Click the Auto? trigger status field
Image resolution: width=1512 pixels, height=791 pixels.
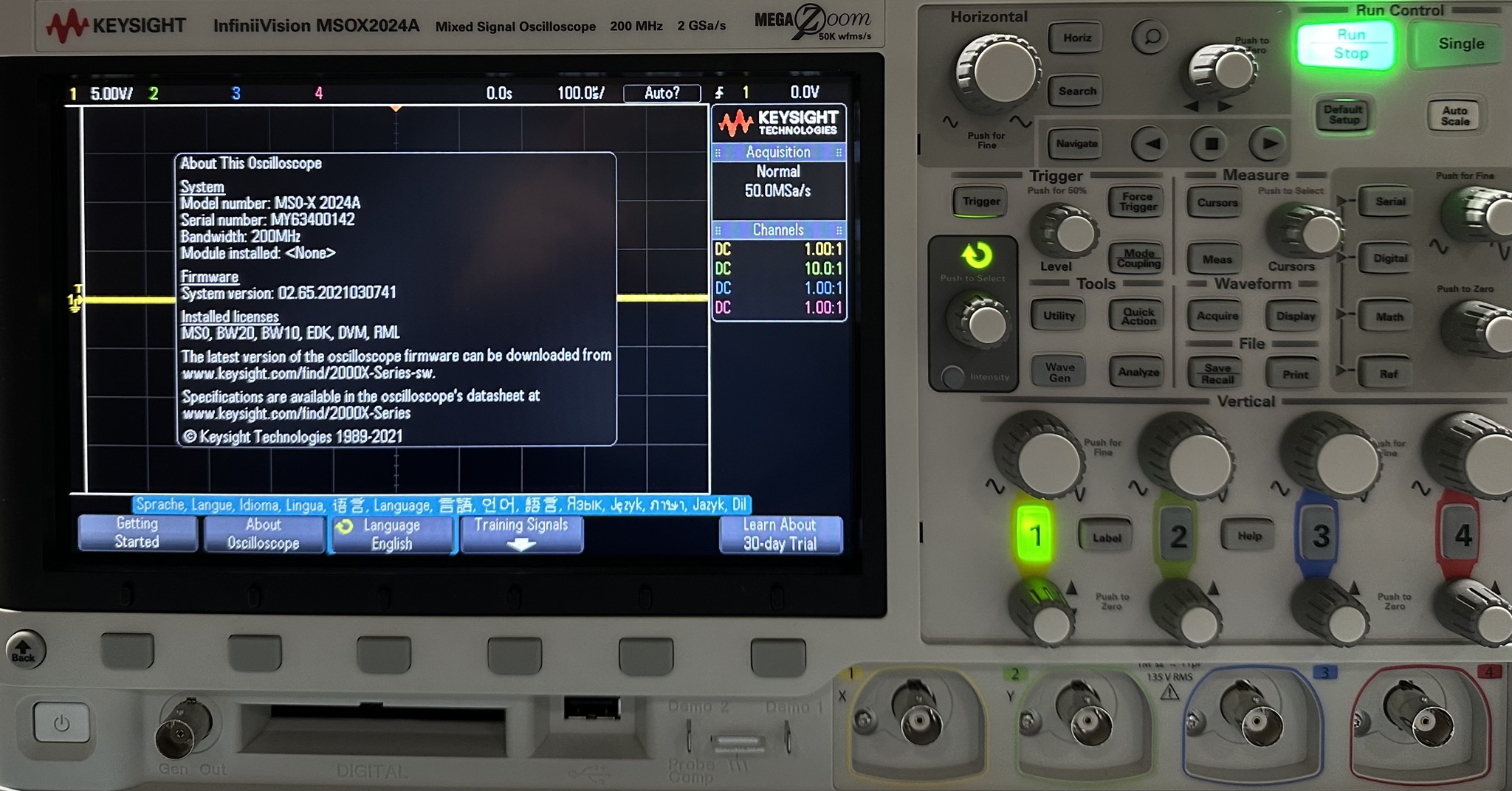coord(662,93)
